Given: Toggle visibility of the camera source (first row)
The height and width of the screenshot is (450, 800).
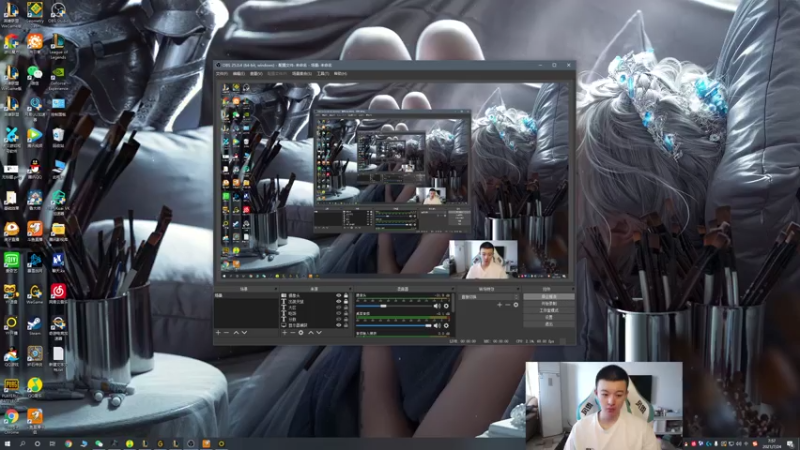Looking at the screenshot, I should point(338,295).
